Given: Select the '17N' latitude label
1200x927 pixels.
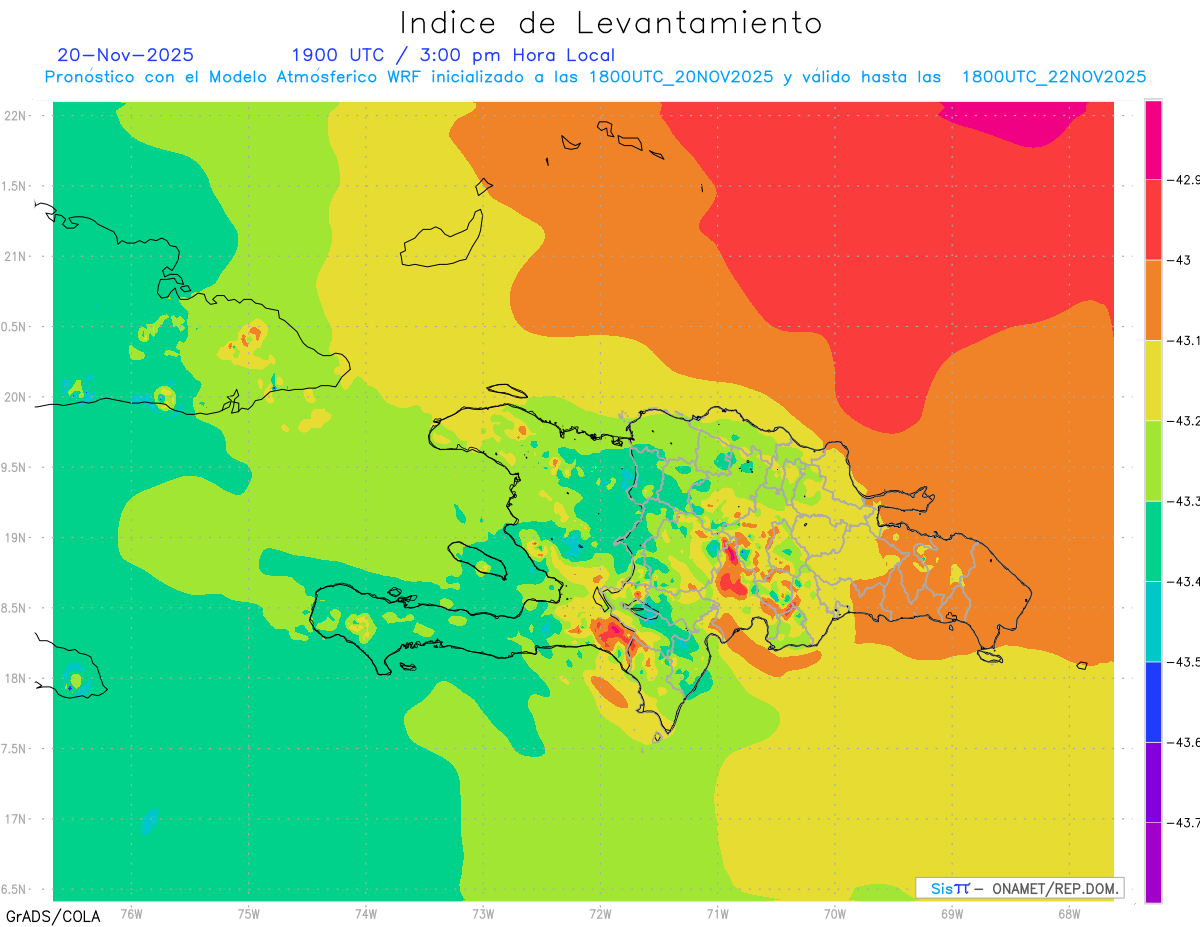Looking at the screenshot, I should pyautogui.click(x=15, y=819).
